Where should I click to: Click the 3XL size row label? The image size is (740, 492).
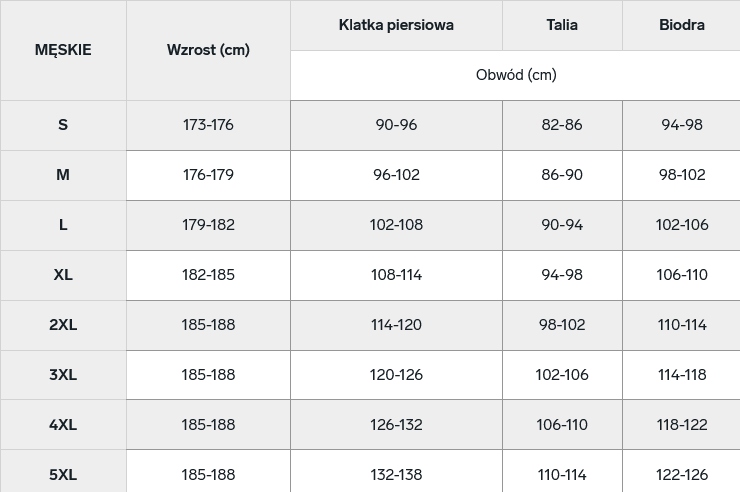(63, 375)
